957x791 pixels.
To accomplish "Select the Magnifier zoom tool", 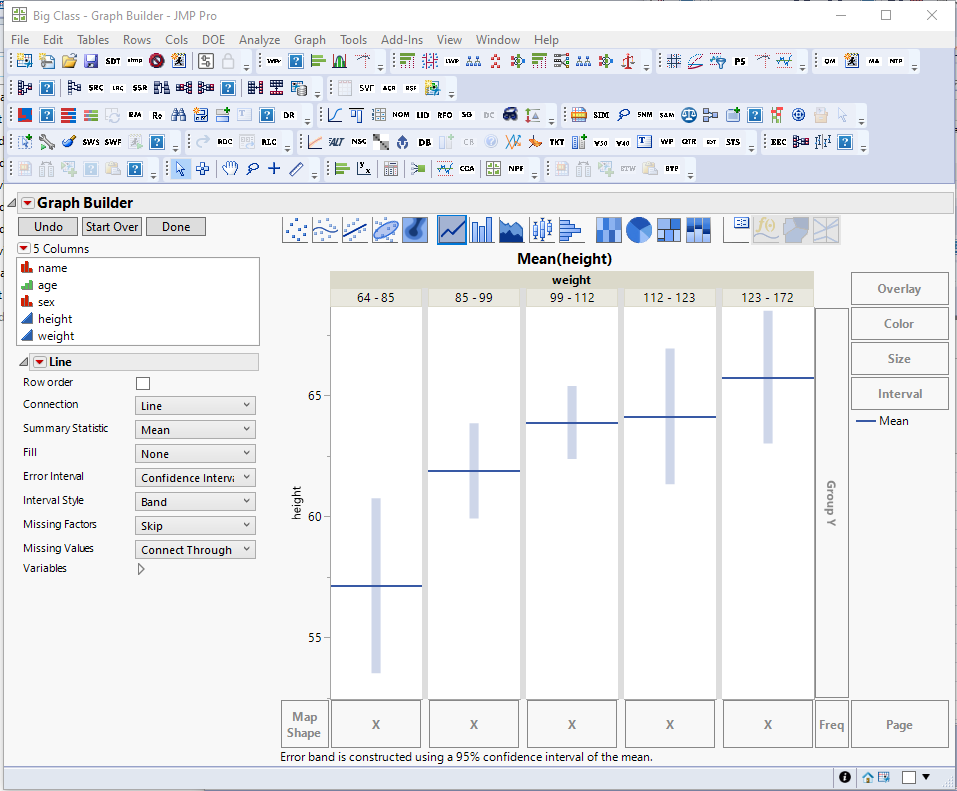I will pyautogui.click(x=253, y=168).
